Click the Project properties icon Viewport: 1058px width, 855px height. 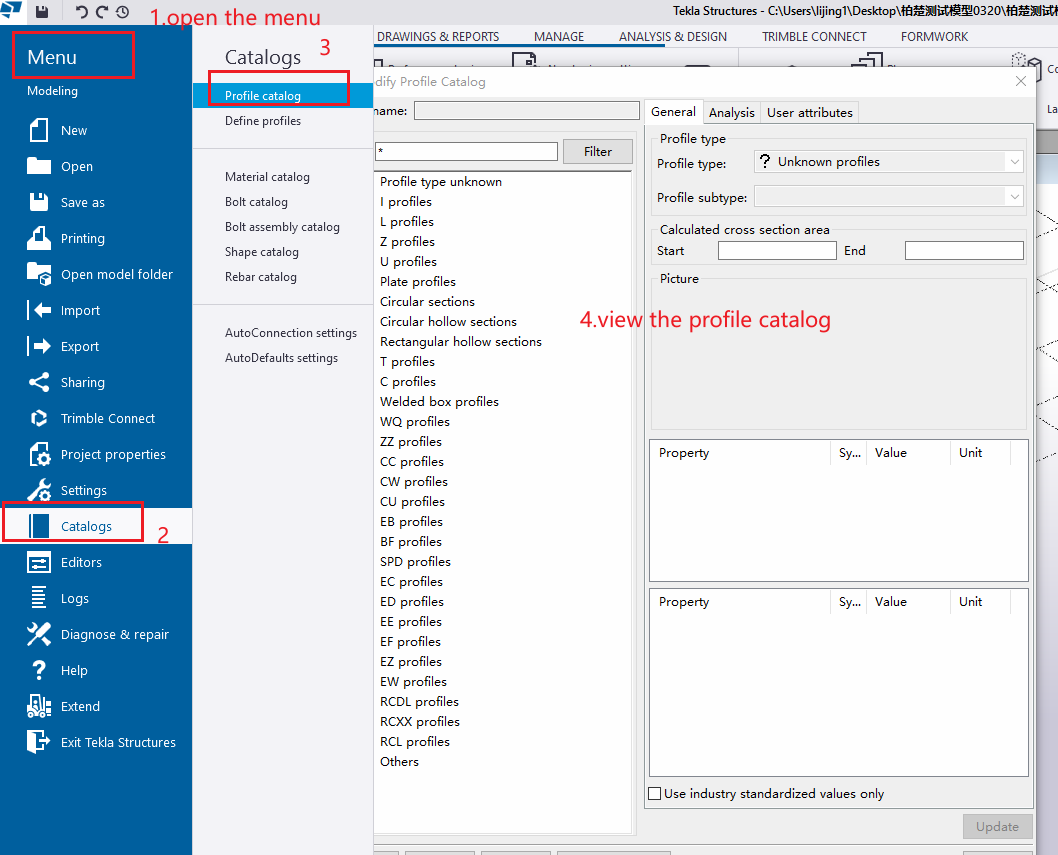(x=39, y=454)
